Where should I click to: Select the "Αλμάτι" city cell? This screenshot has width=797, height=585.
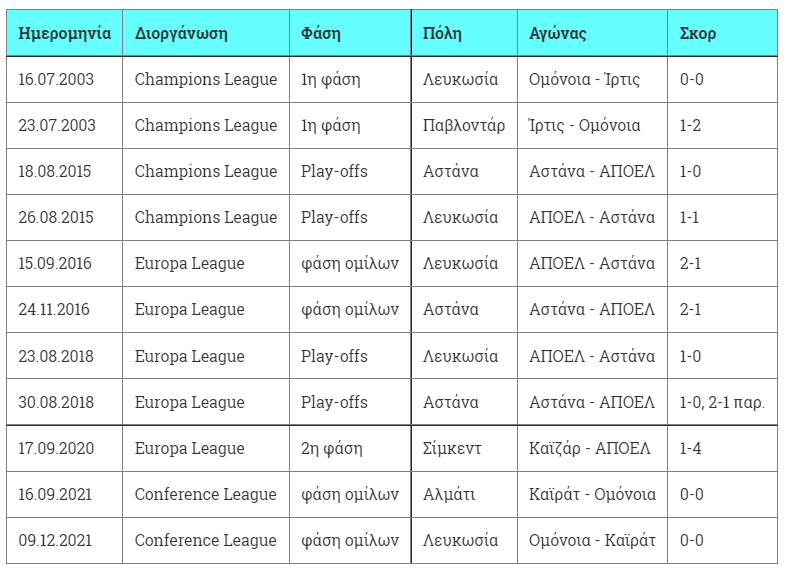[449, 494]
